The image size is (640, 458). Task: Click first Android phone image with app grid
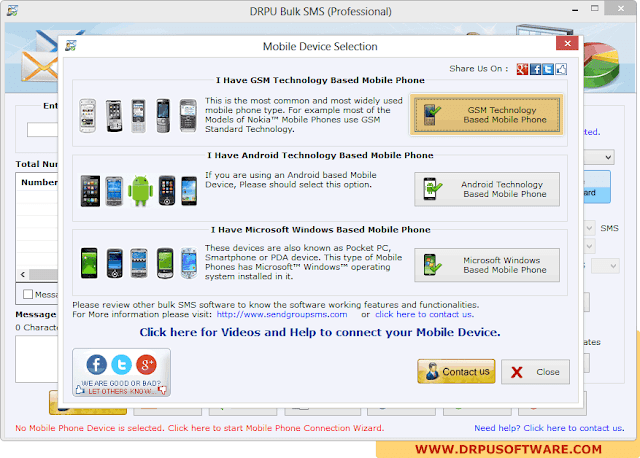[x=90, y=191]
